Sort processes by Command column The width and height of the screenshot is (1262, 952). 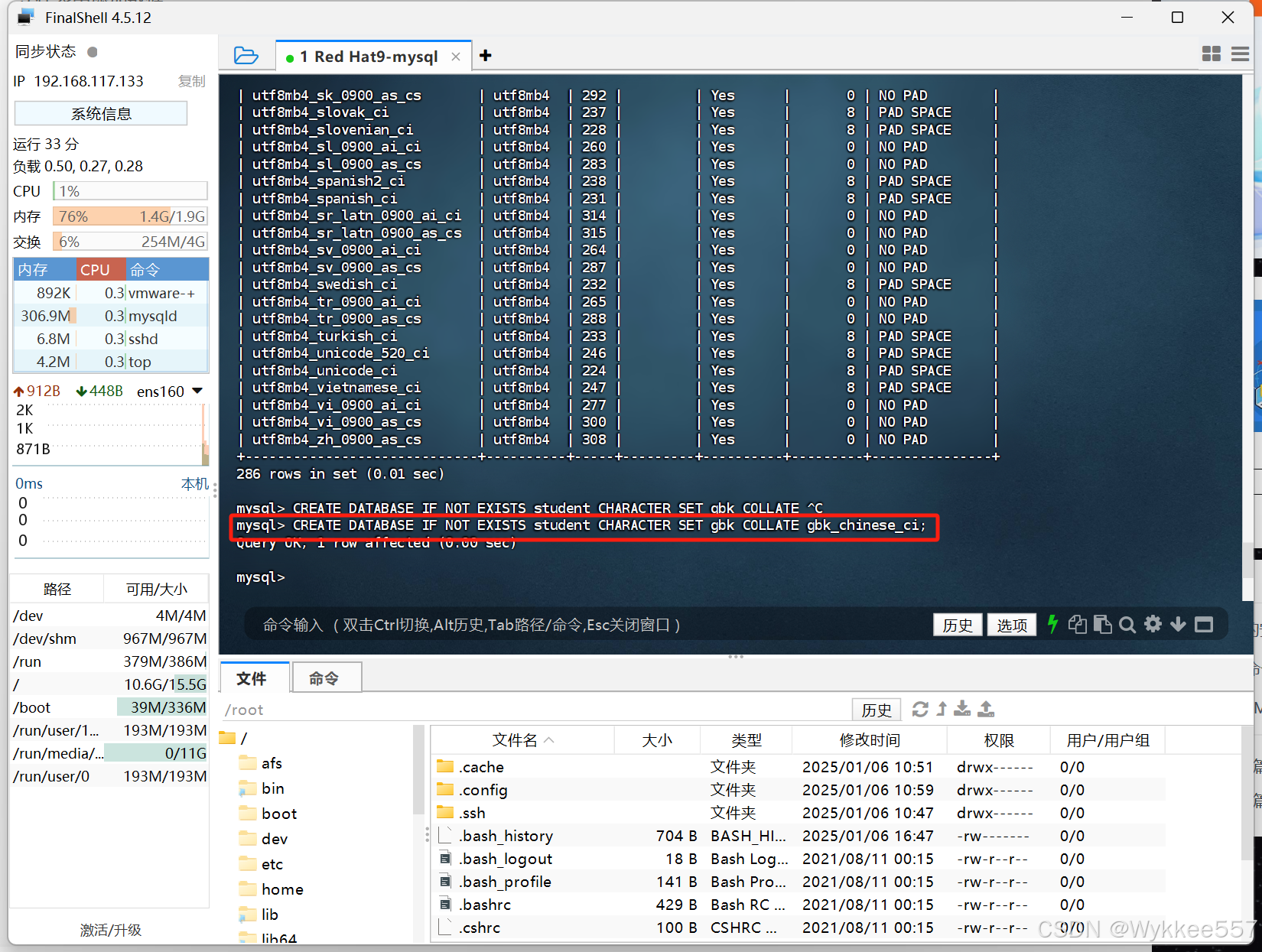coord(167,270)
